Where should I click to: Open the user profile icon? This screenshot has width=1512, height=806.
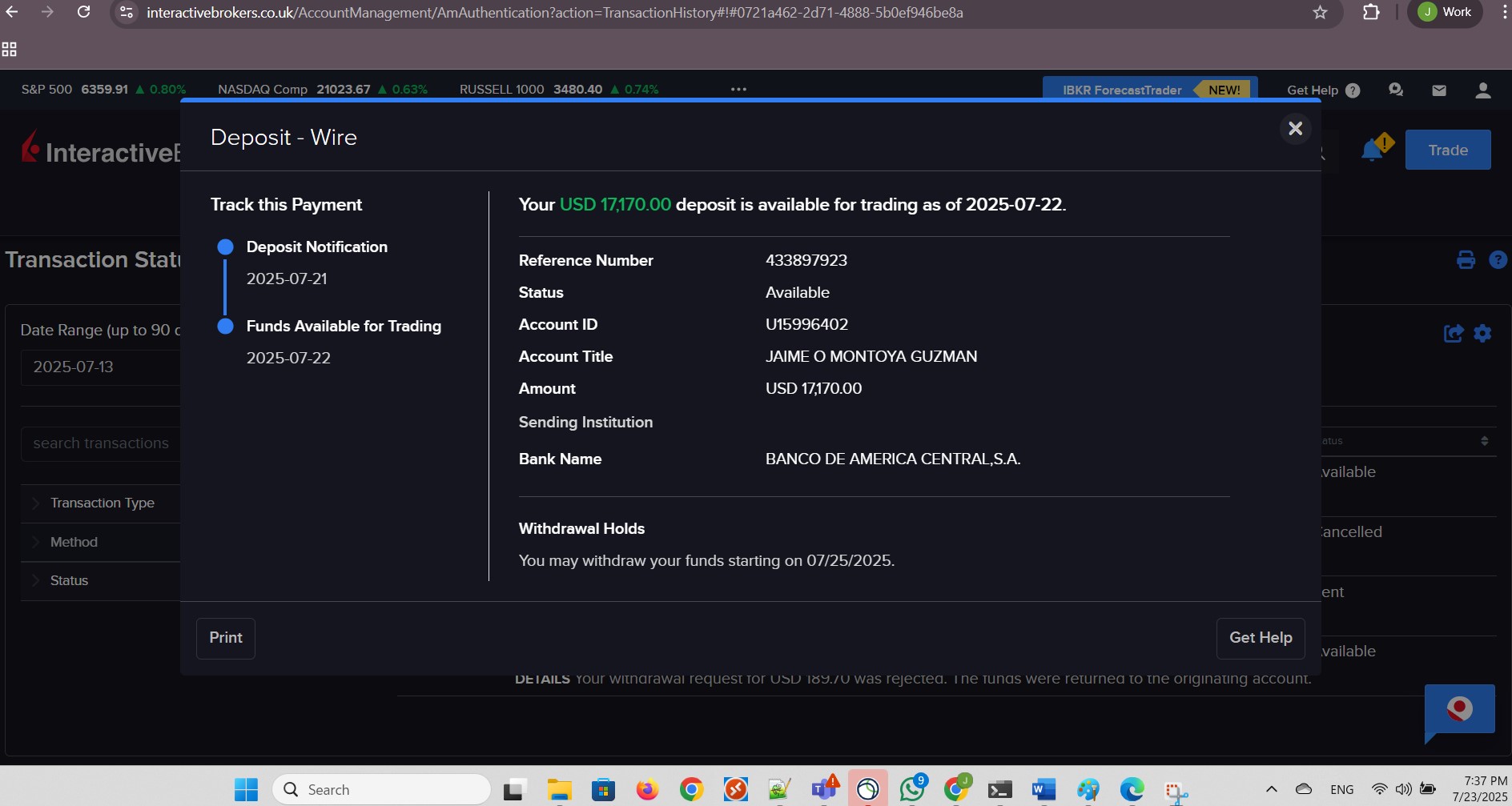(1483, 90)
